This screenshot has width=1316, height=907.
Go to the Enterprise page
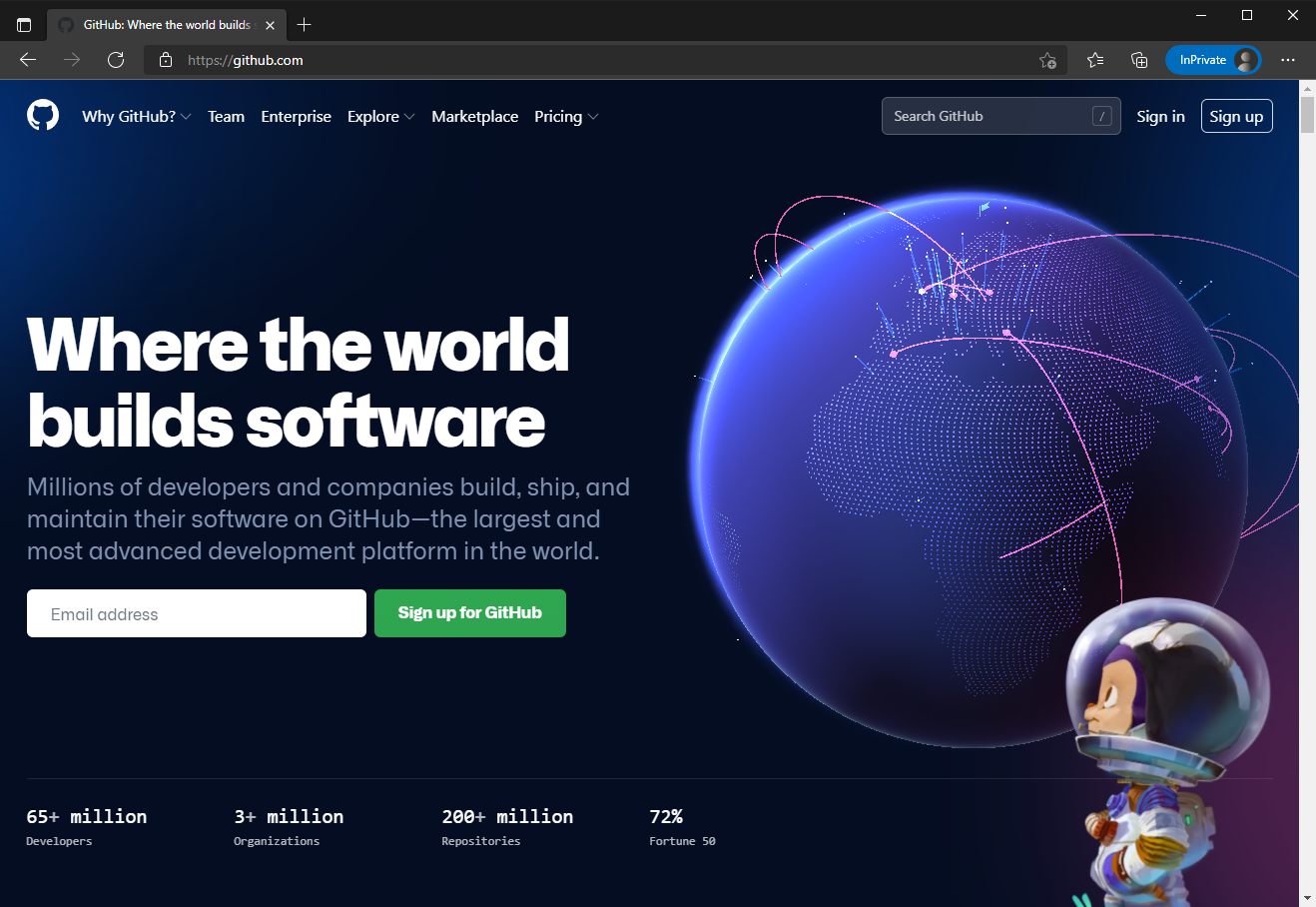(x=296, y=117)
